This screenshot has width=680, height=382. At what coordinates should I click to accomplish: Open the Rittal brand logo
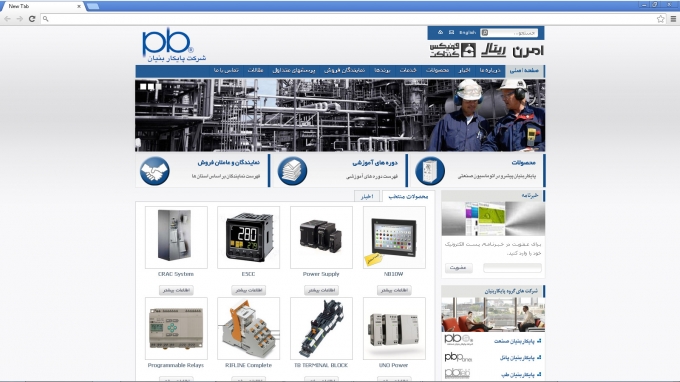pos(494,50)
